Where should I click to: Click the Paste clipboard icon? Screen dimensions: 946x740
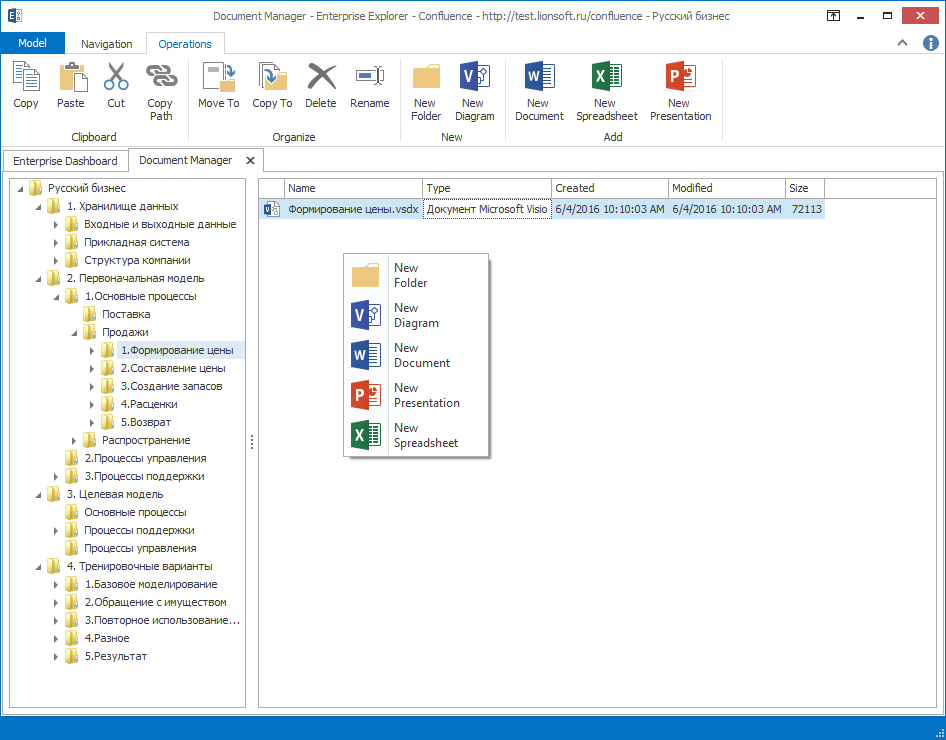tap(71, 78)
